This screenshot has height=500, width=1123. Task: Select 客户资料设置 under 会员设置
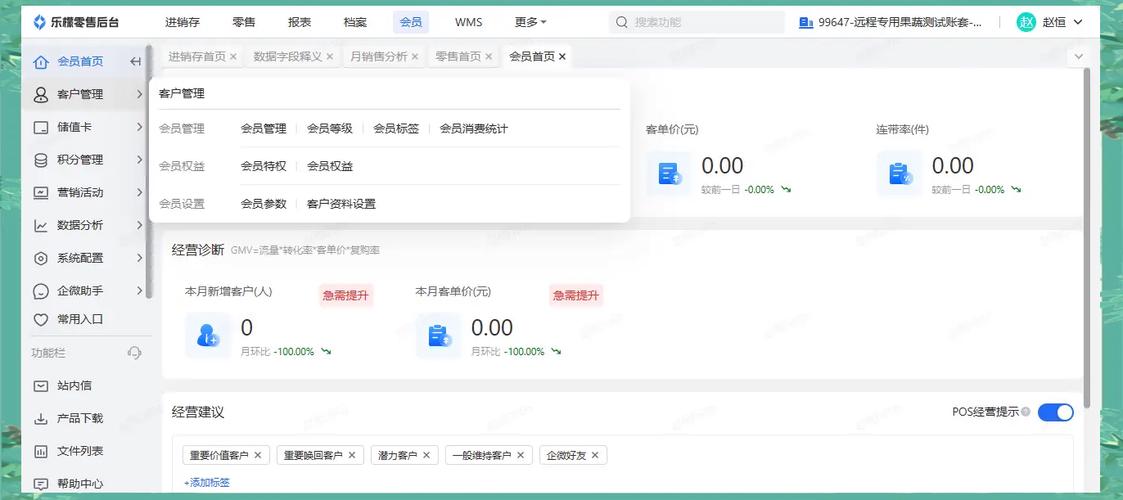point(341,204)
